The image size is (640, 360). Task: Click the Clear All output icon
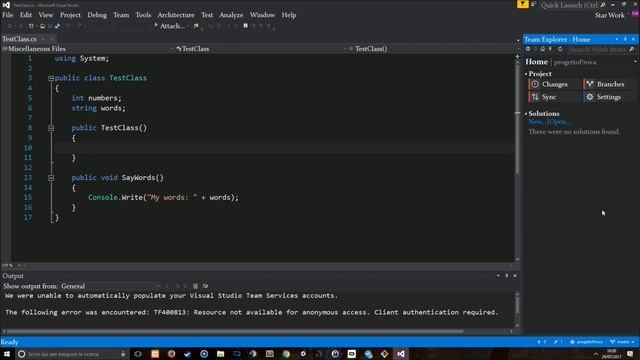[195, 286]
